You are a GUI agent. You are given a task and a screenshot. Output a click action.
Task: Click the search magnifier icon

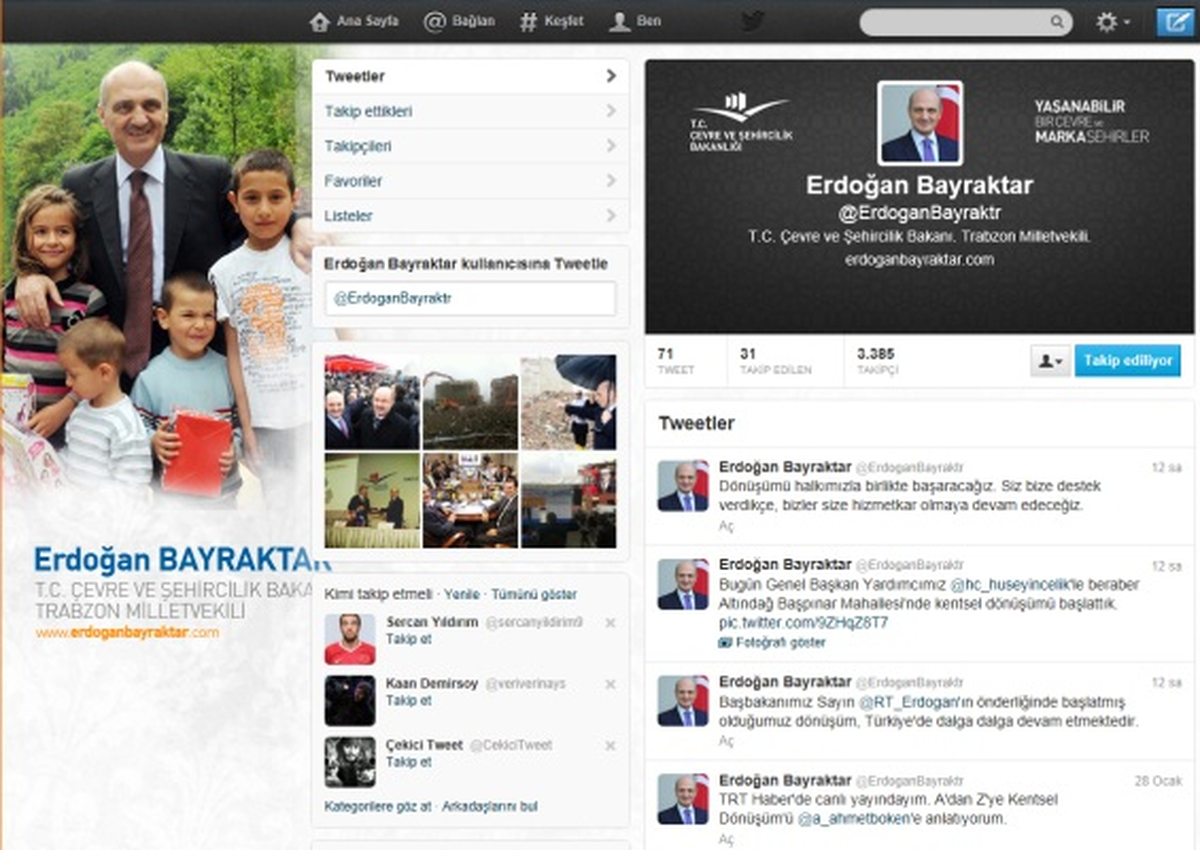coord(1057,22)
